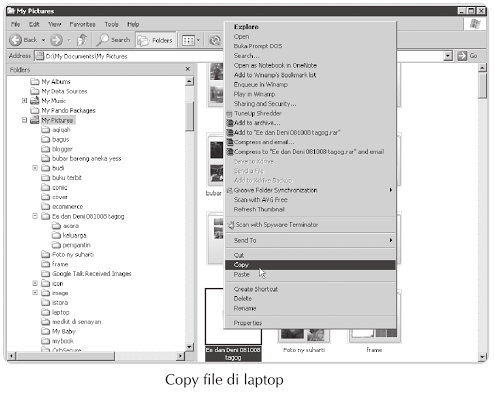Toggle the Folders pane button
The height and width of the screenshot is (394, 494).
(x=155, y=40)
